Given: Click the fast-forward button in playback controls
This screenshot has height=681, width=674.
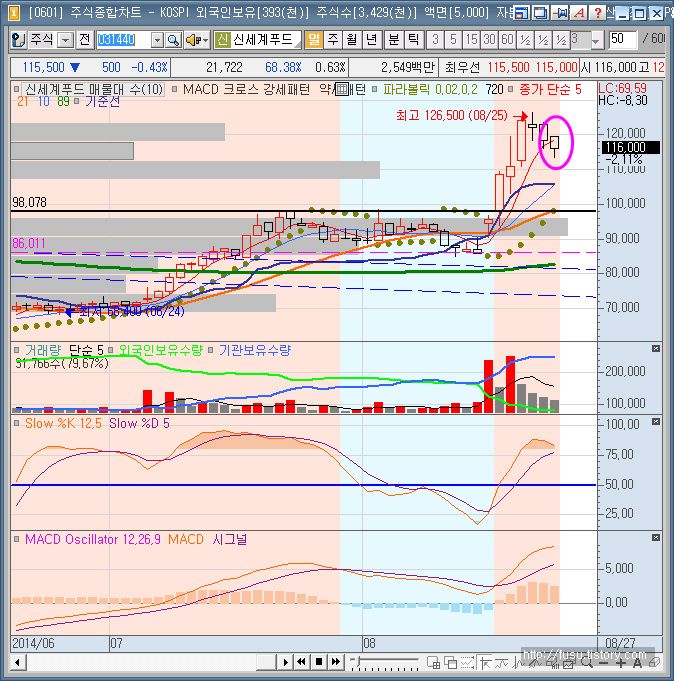Looking at the screenshot, I should click(336, 662).
